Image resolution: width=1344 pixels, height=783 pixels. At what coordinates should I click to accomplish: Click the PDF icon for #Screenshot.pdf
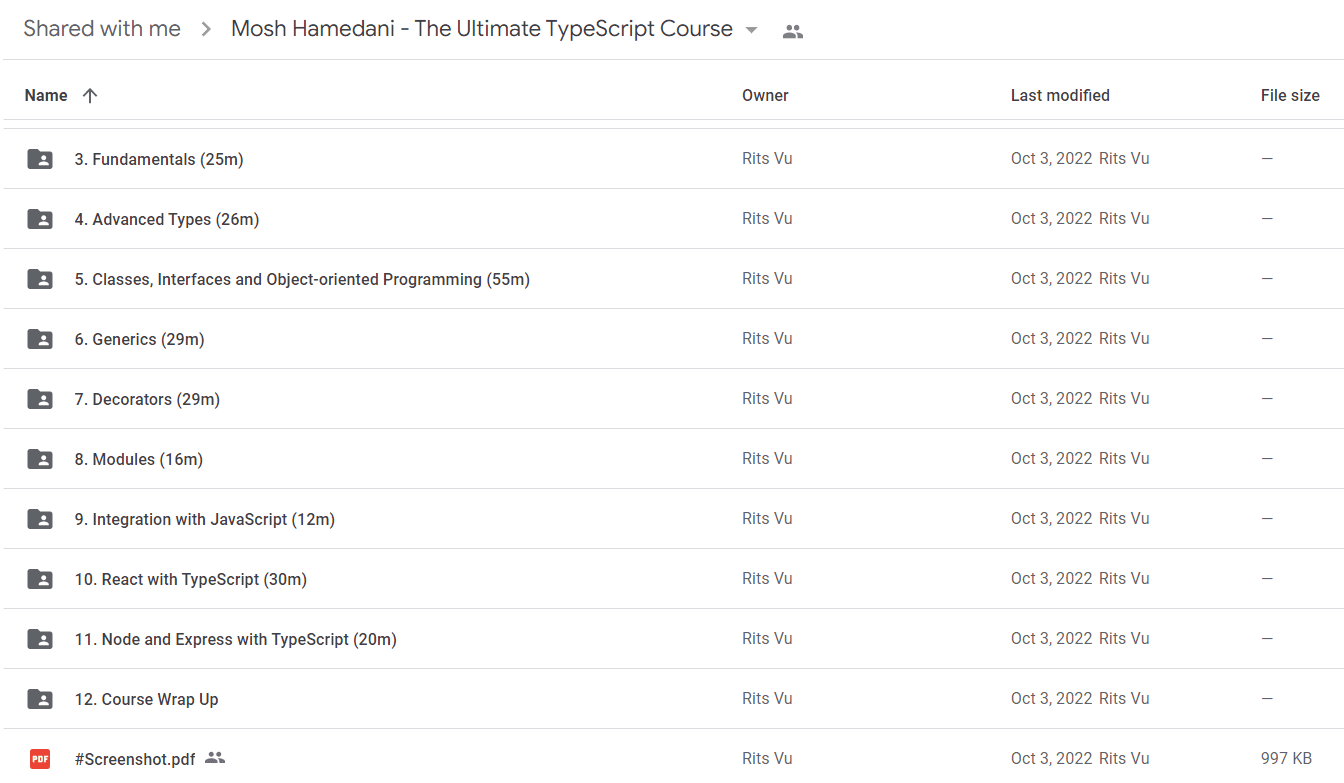40,759
